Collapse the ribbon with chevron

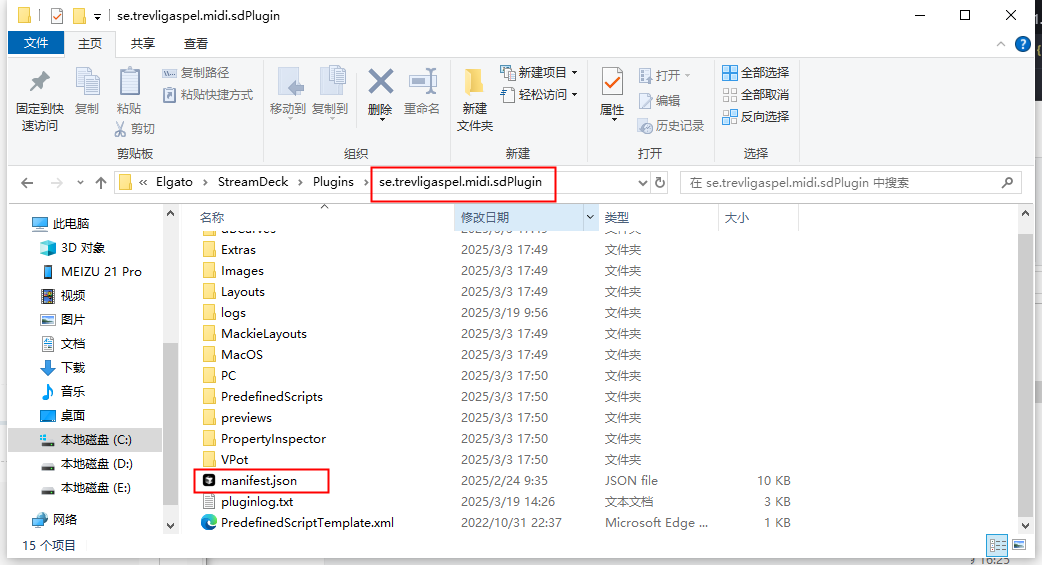[x=1001, y=45]
